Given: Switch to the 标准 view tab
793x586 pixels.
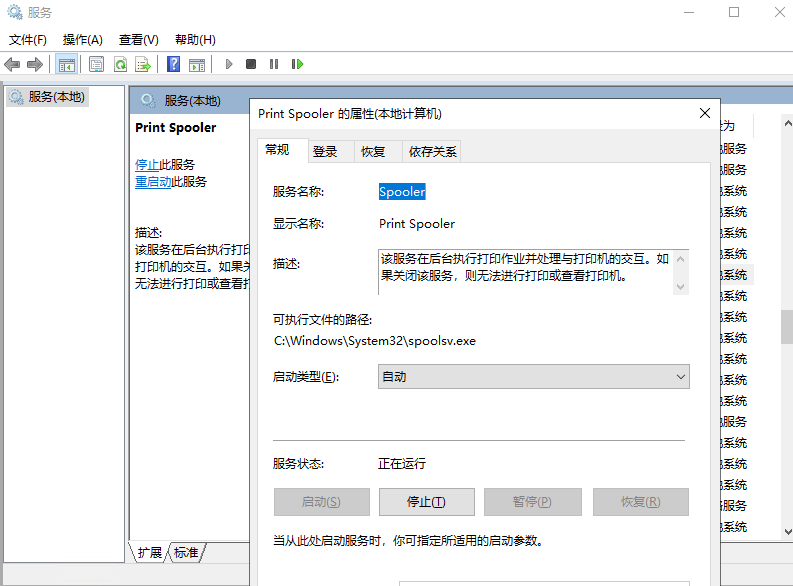Looking at the screenshot, I should click(186, 553).
